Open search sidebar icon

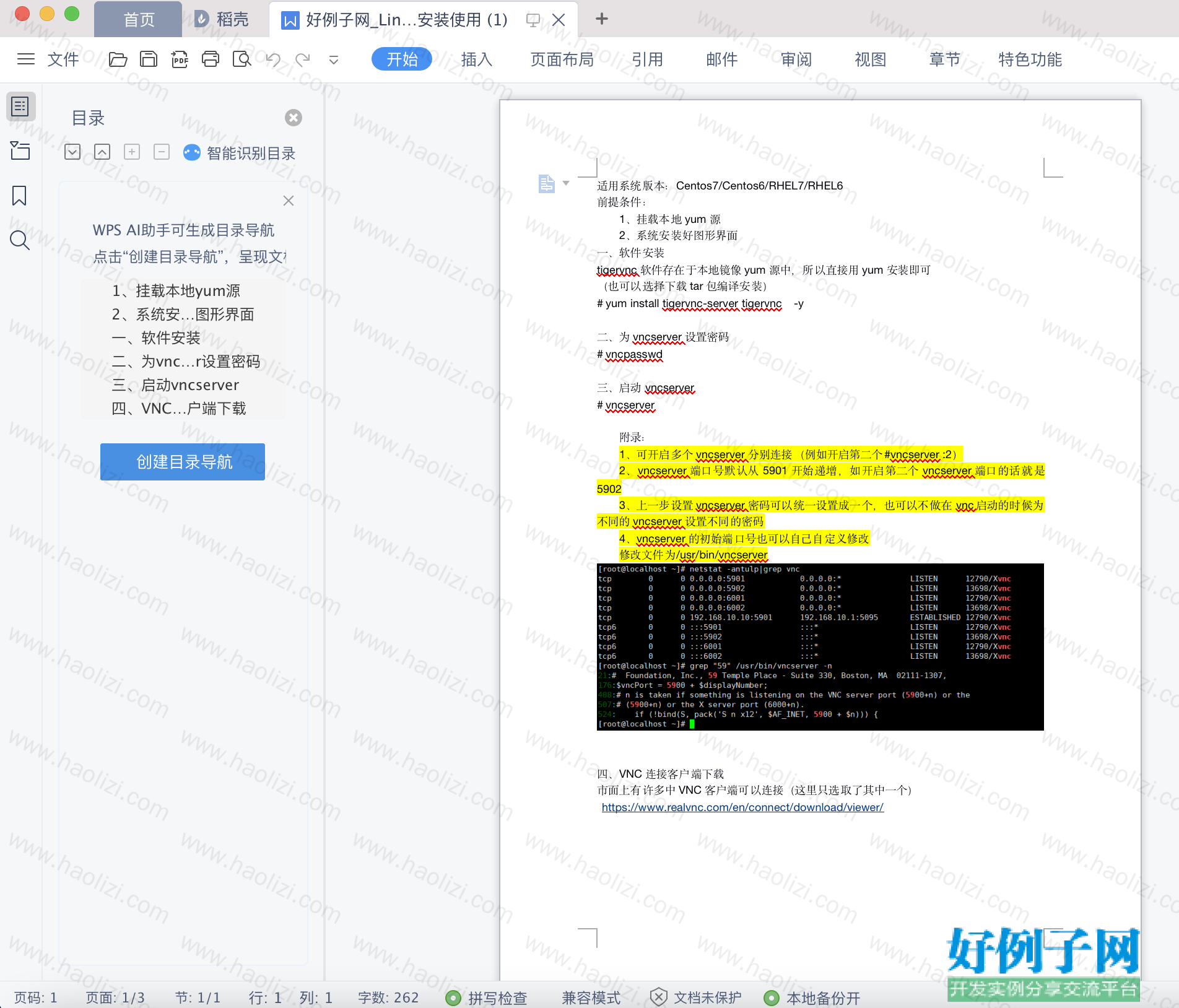pyautogui.click(x=20, y=240)
